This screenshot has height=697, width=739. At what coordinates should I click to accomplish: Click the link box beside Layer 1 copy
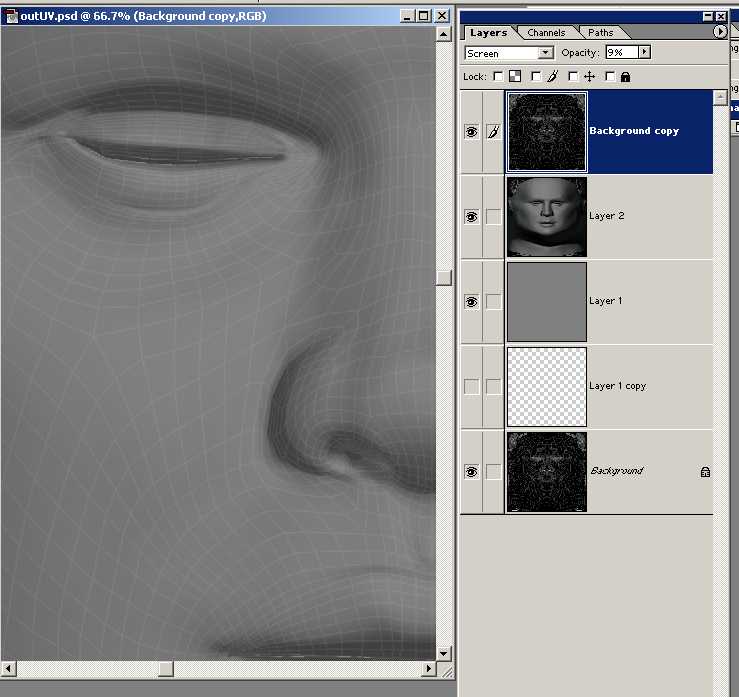point(493,387)
